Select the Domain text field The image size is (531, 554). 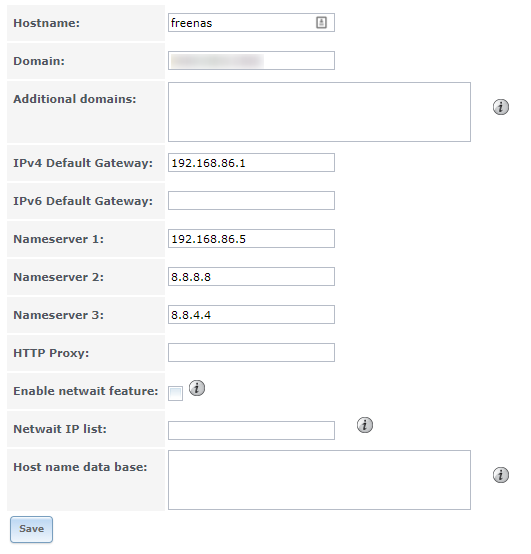point(251,60)
